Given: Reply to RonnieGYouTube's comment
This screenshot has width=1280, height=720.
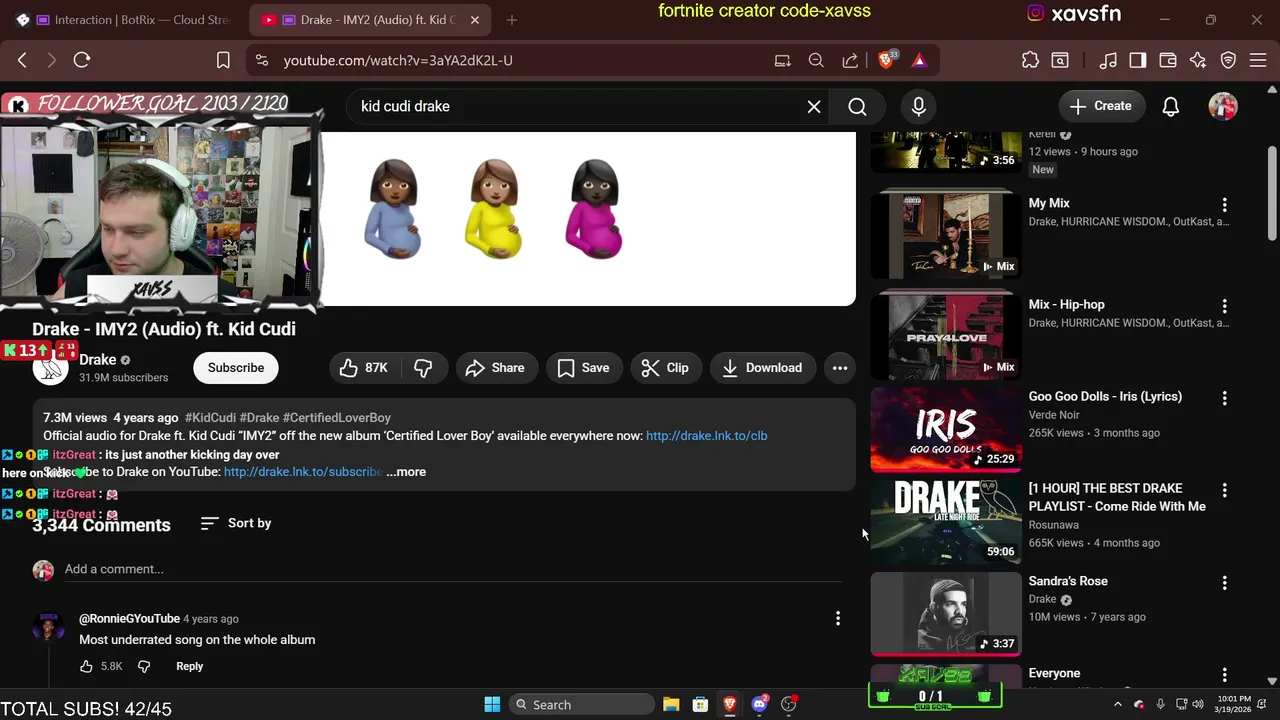Looking at the screenshot, I should pos(189,666).
